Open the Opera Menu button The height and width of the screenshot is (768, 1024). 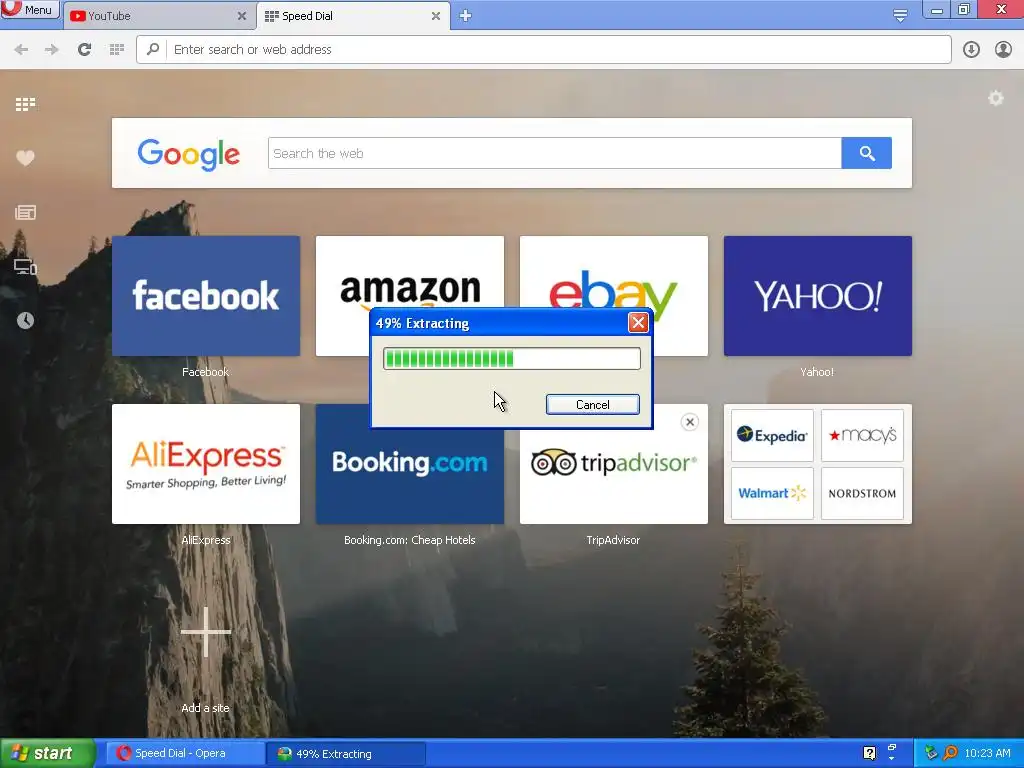30,9
